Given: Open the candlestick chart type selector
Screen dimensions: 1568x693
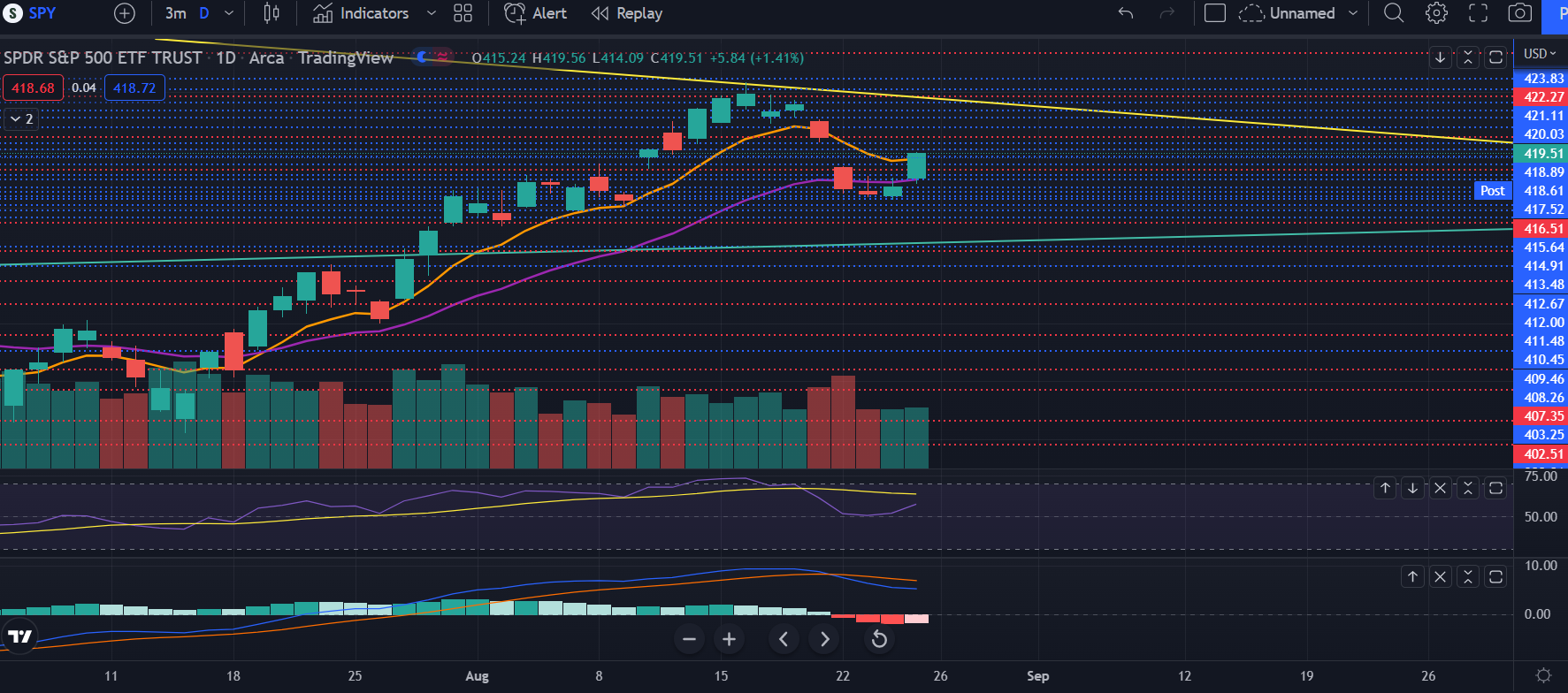Looking at the screenshot, I should tap(272, 13).
